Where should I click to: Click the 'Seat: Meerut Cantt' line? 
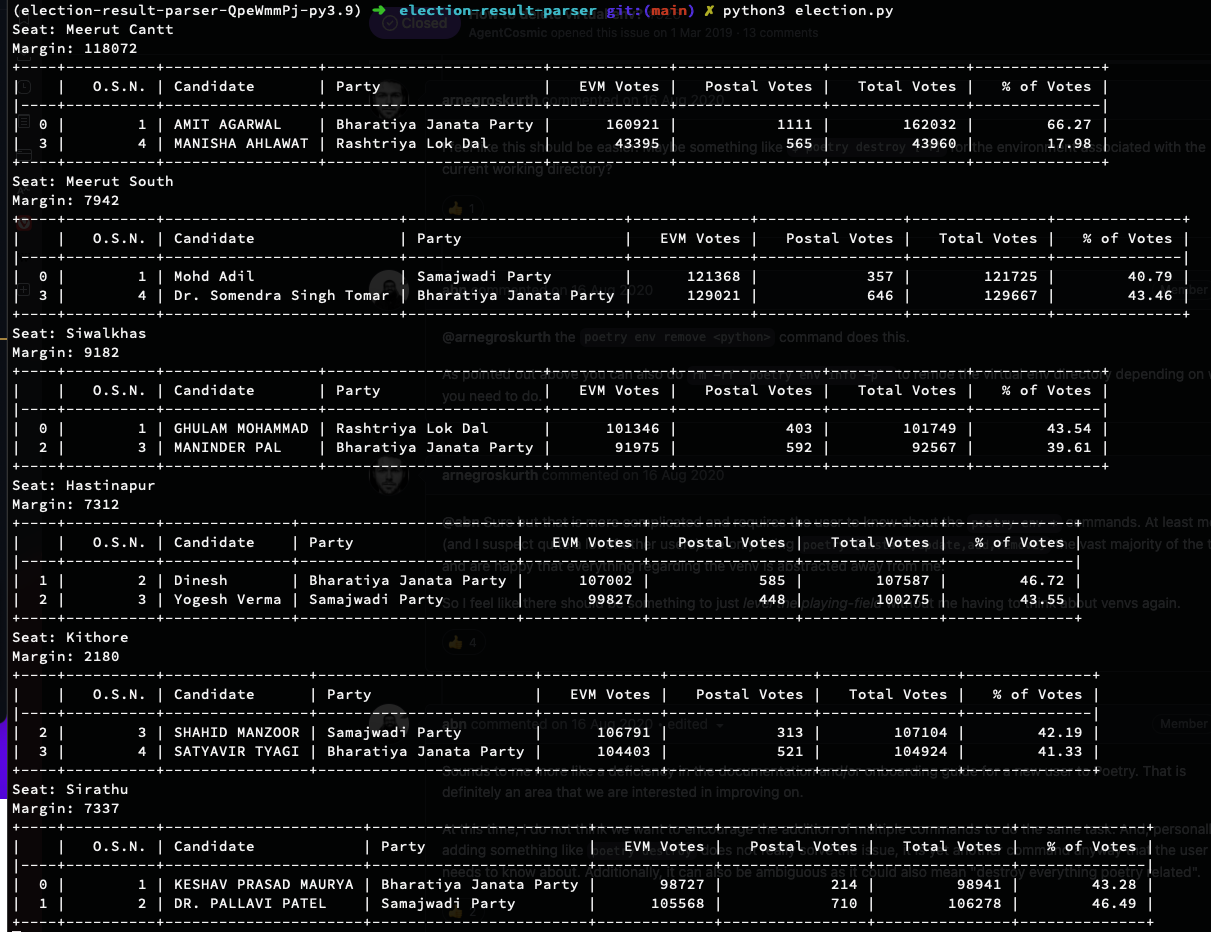pos(93,29)
